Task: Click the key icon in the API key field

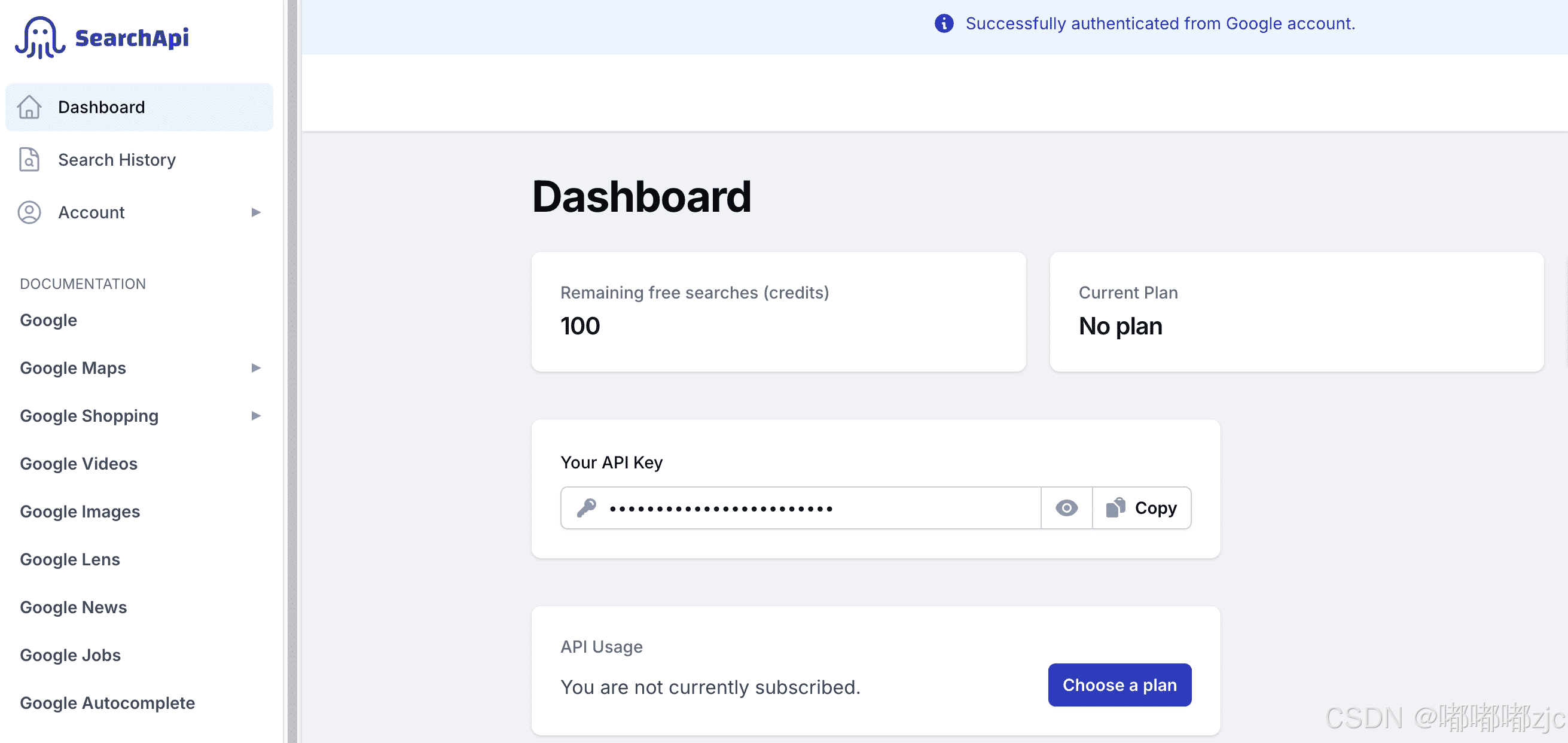Action: pos(587,507)
